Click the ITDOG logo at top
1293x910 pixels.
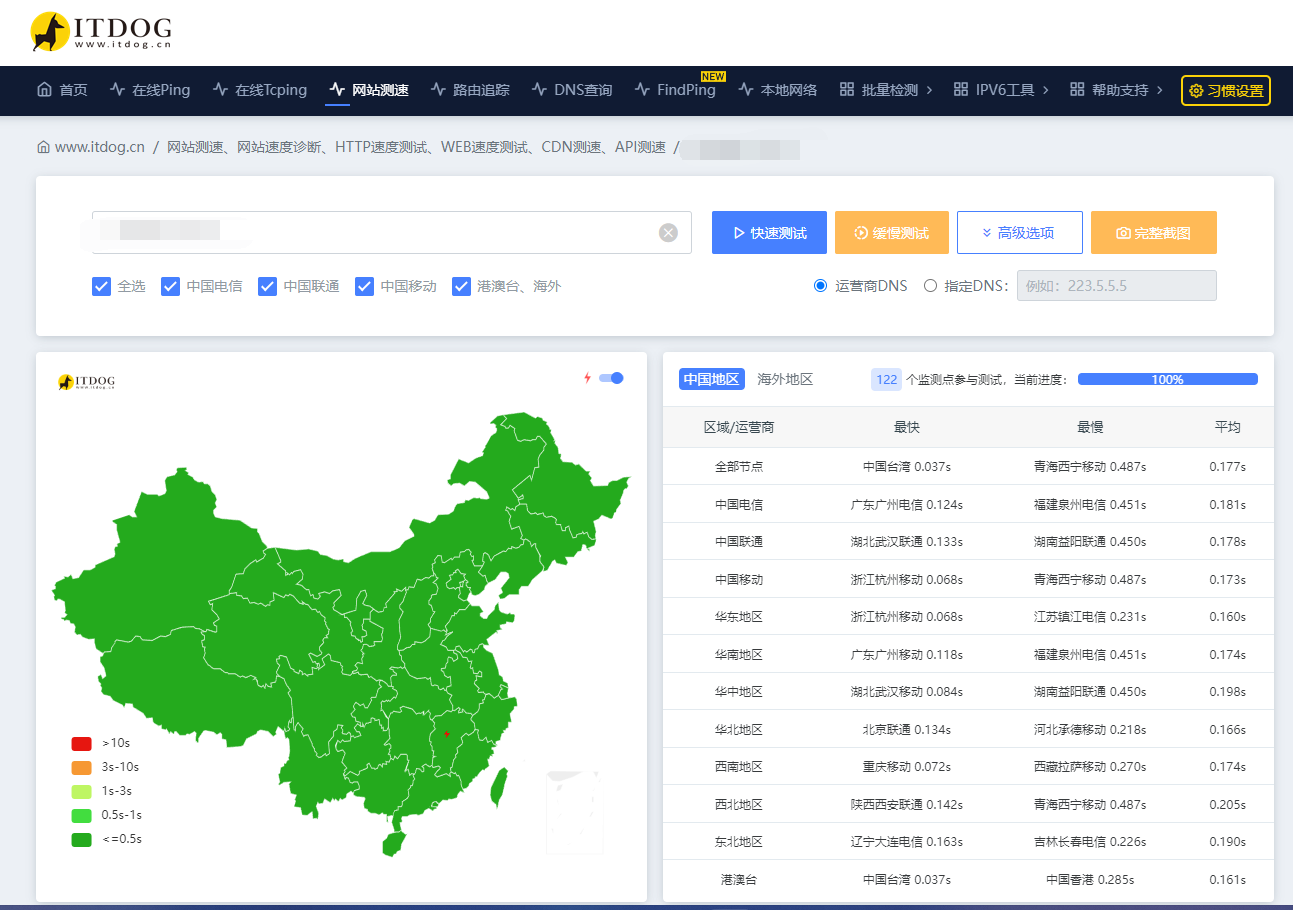tap(101, 32)
